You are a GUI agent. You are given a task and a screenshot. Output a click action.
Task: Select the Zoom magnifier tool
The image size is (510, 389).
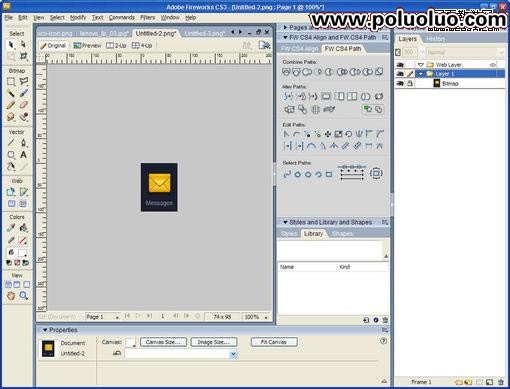click(x=23, y=295)
